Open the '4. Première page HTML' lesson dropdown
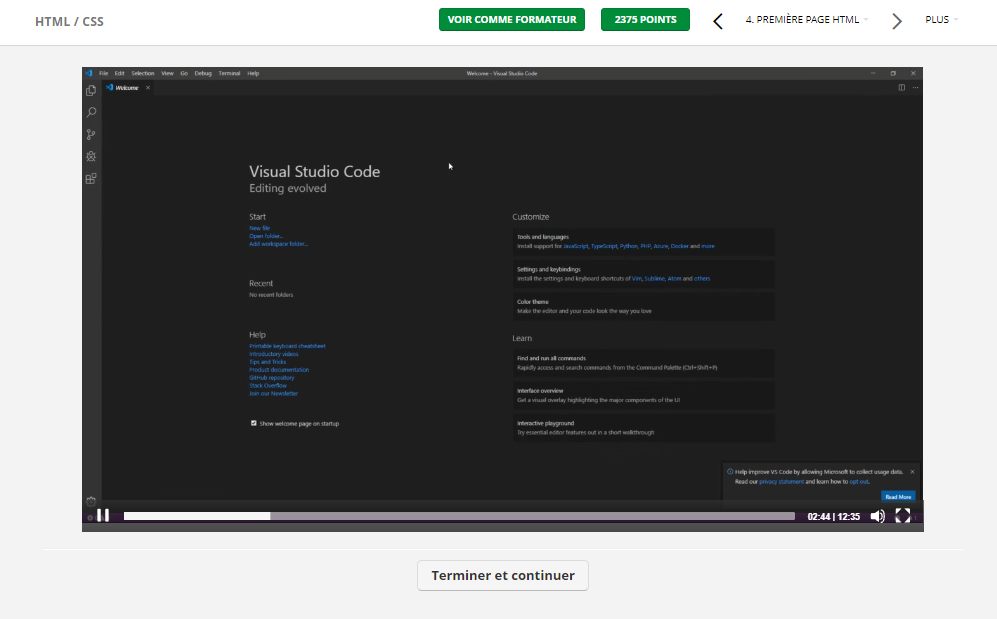The image size is (997, 619). coord(806,20)
